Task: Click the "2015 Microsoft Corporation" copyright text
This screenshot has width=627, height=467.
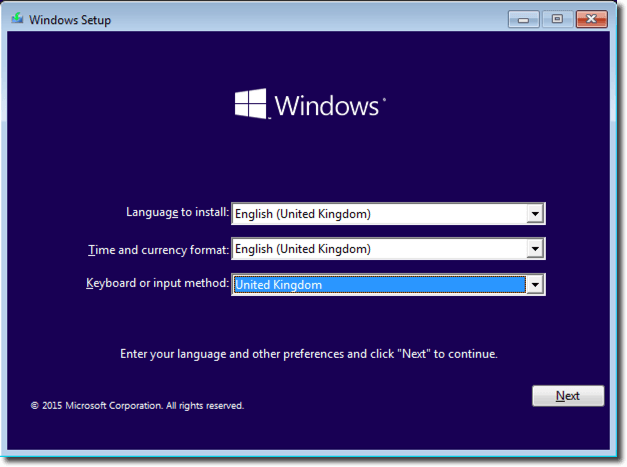Action: (x=137, y=405)
